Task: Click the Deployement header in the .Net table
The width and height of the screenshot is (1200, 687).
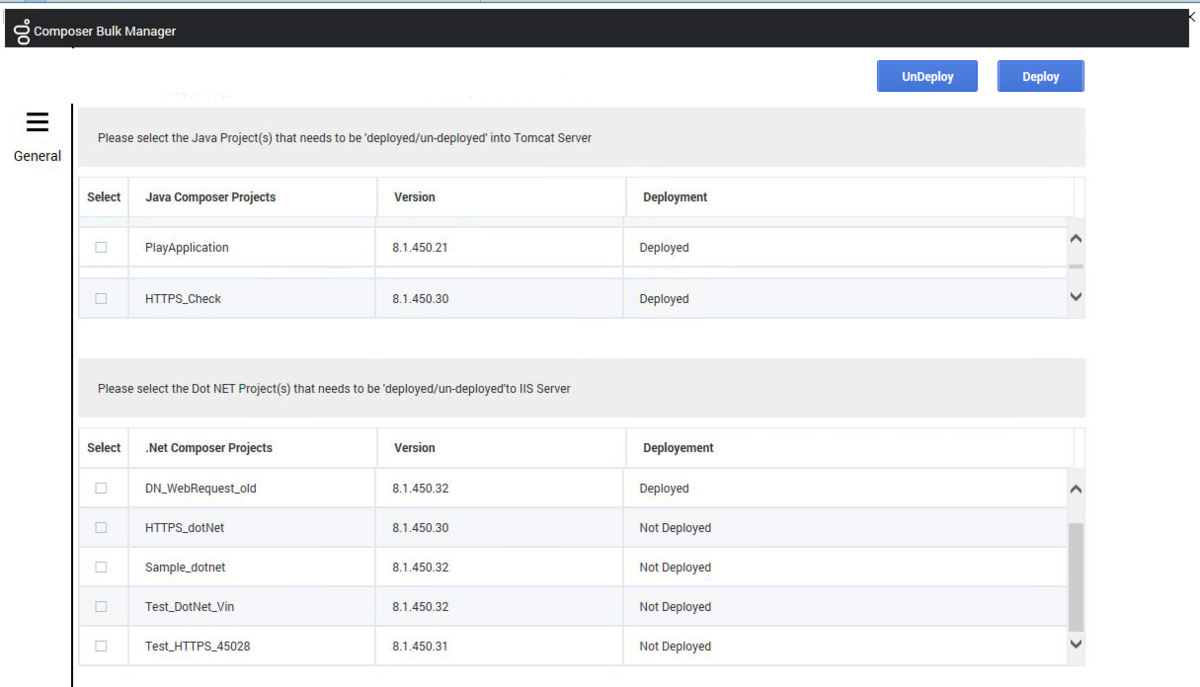Action: point(678,448)
